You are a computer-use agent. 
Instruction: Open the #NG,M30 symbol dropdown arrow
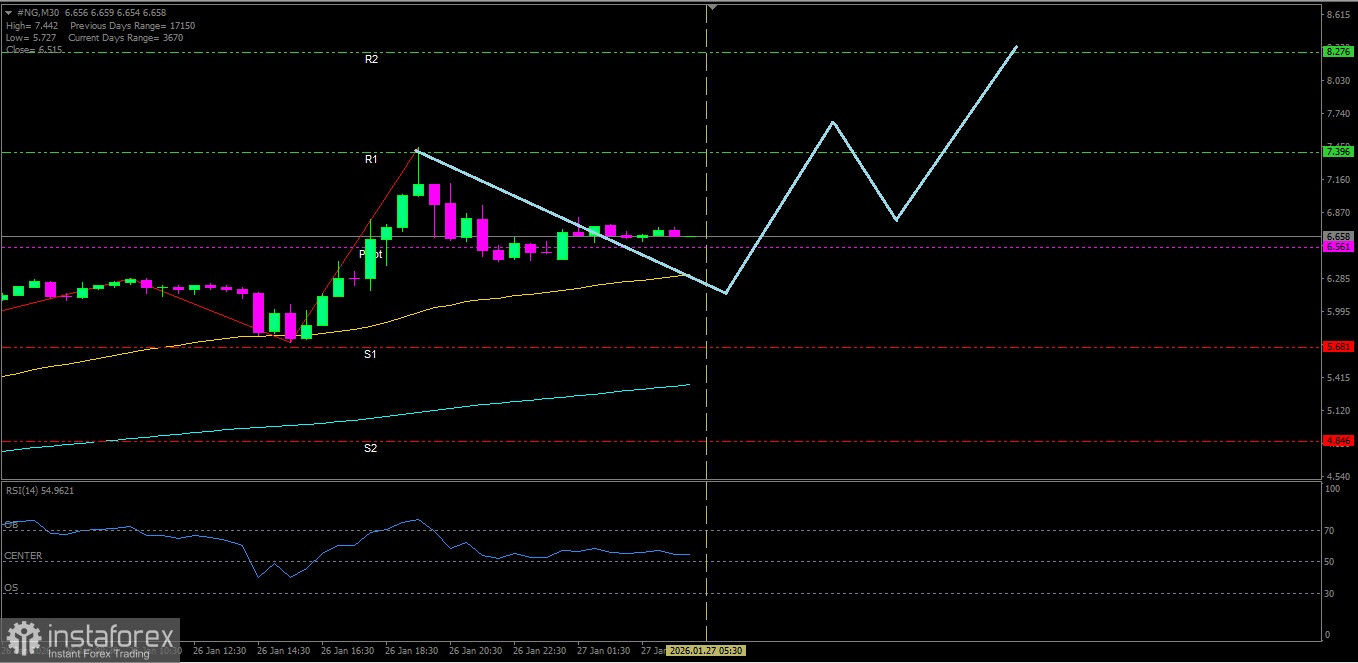coord(9,12)
